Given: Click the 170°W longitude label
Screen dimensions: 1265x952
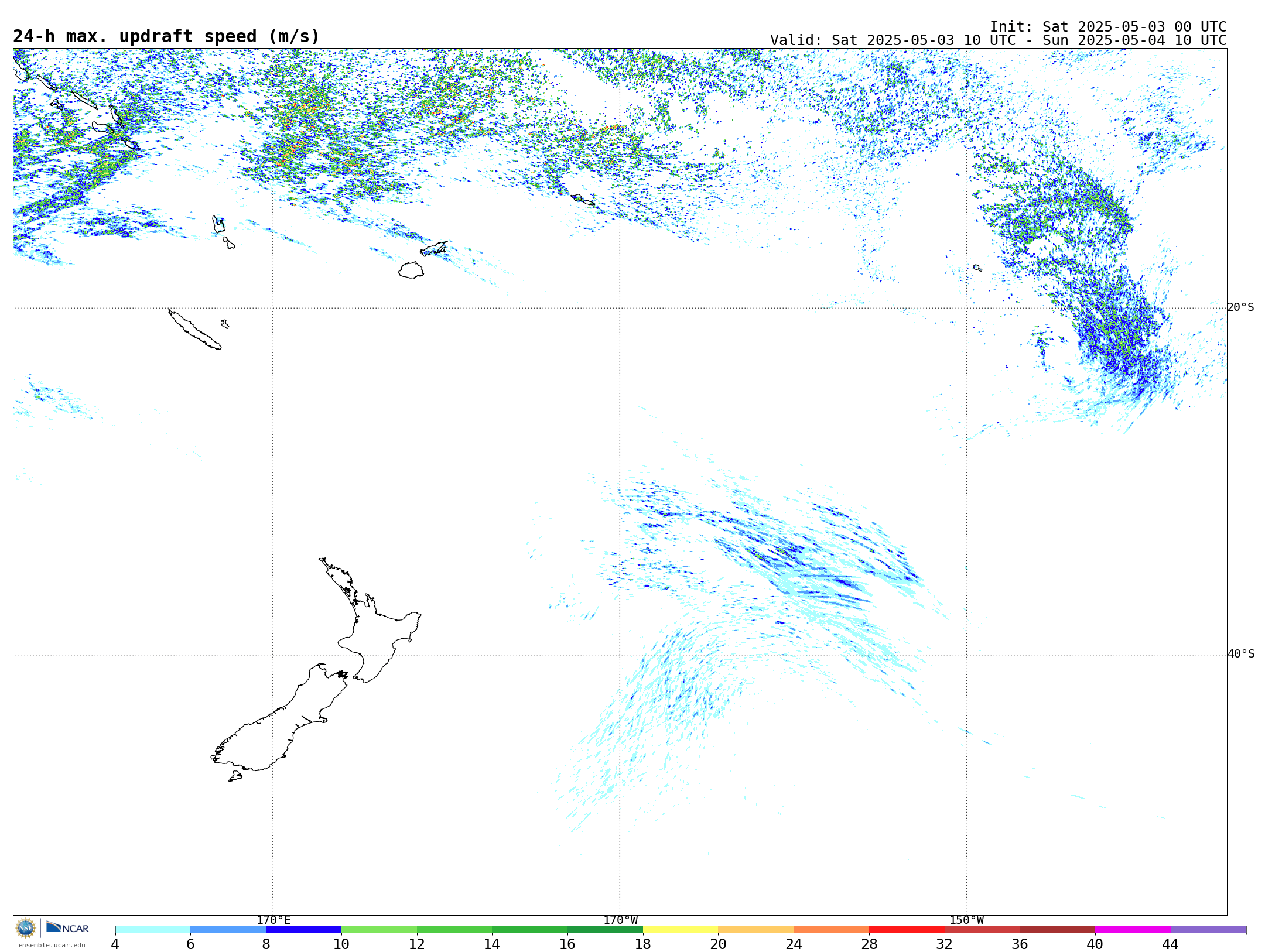Looking at the screenshot, I should pos(620,920).
